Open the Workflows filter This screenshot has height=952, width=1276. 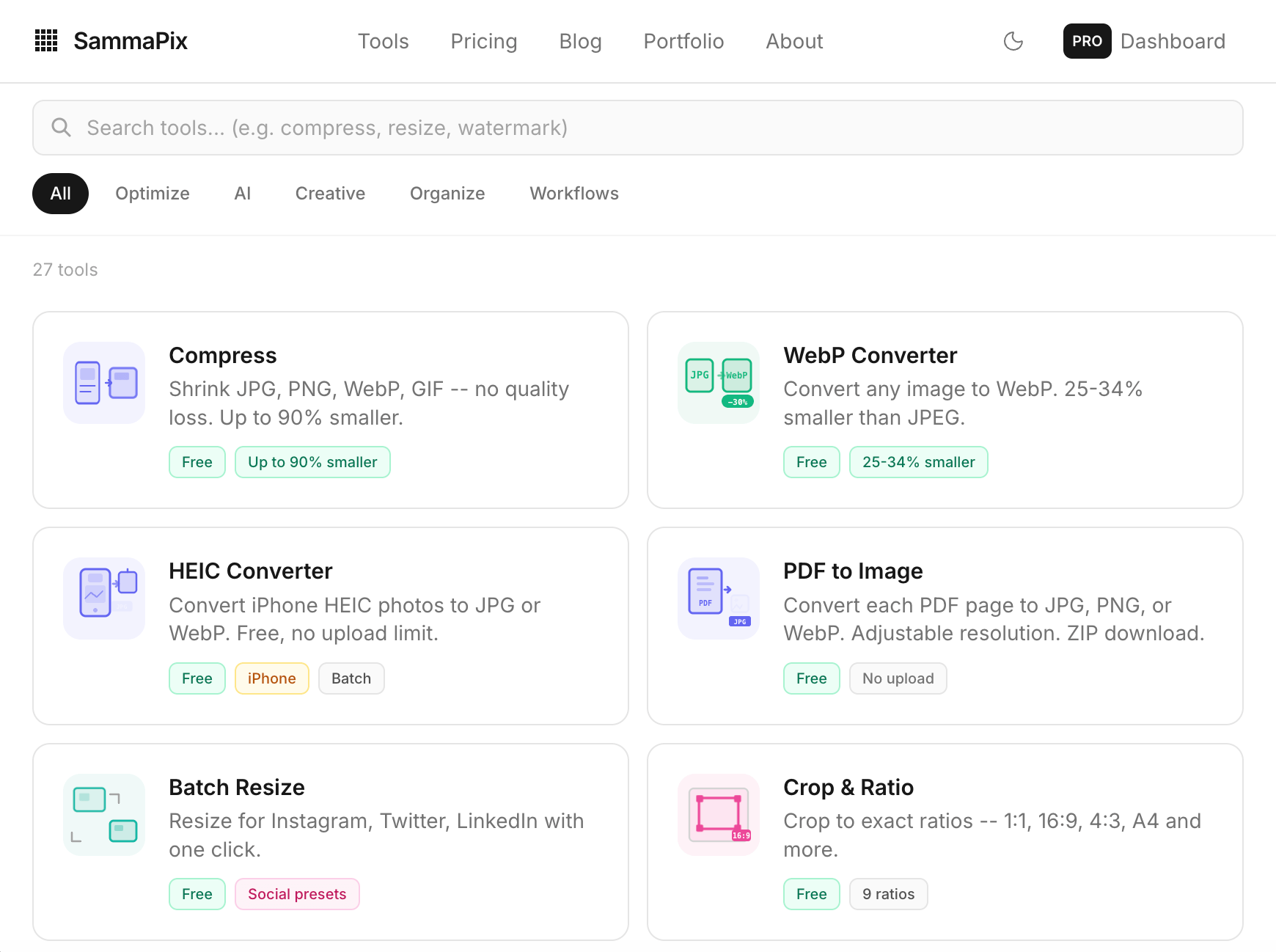click(574, 194)
